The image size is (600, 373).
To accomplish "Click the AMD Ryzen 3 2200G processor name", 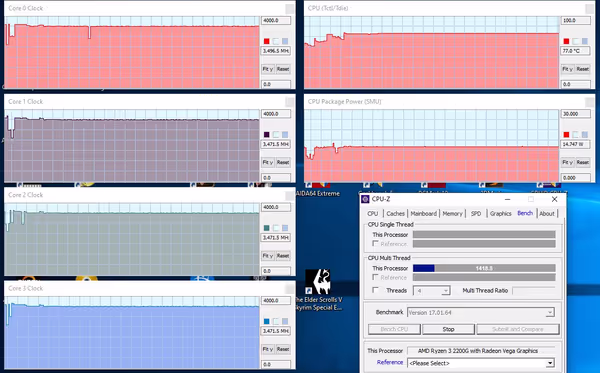I will pyautogui.click(x=478, y=350).
